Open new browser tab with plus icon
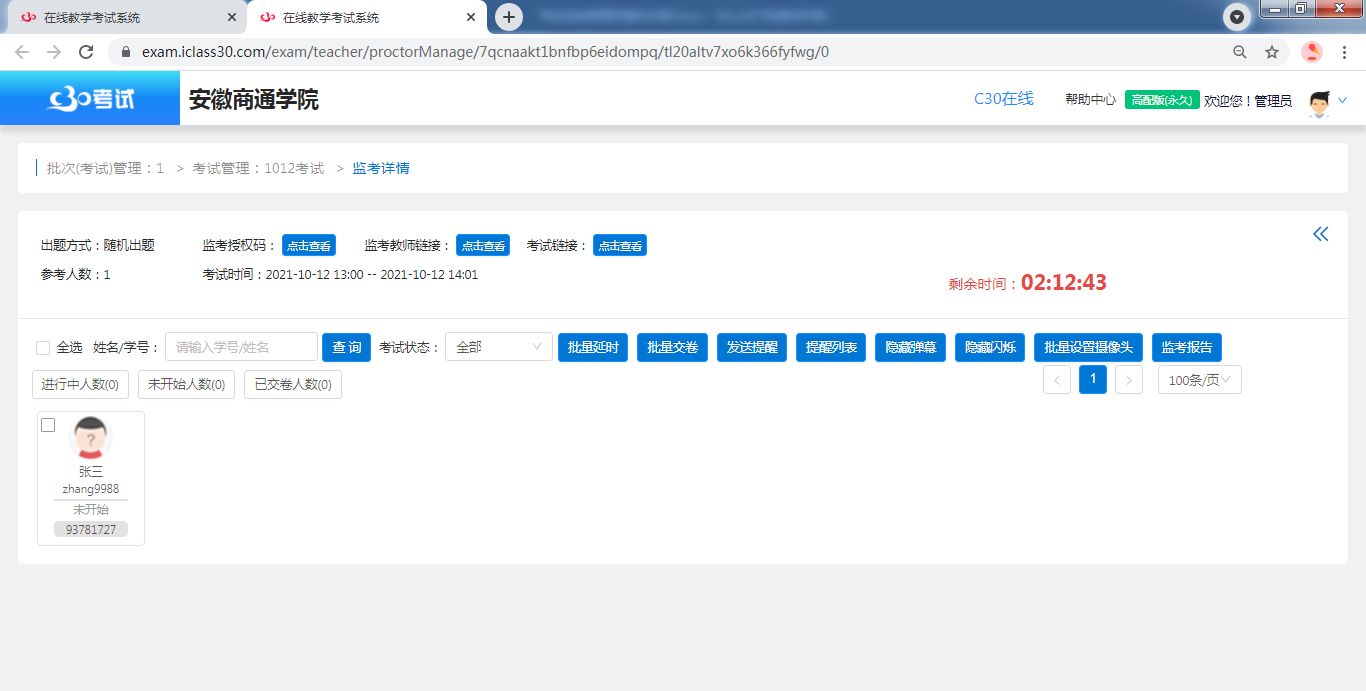 [x=509, y=17]
